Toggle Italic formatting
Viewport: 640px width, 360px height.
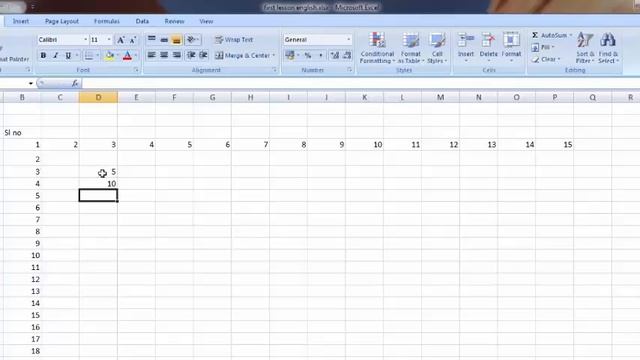[x=56, y=56]
